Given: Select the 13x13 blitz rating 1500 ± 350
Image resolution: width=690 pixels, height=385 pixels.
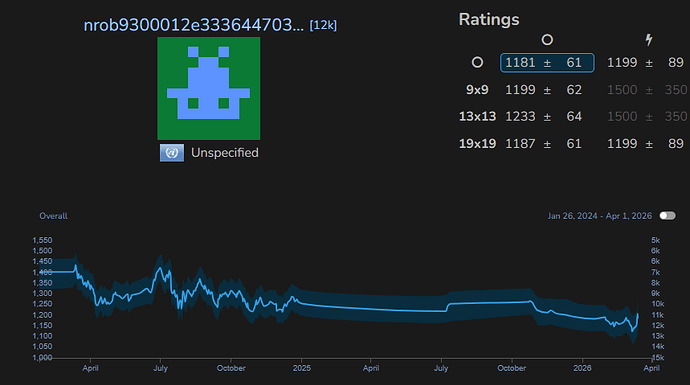Looking at the screenshot, I should point(647,117).
